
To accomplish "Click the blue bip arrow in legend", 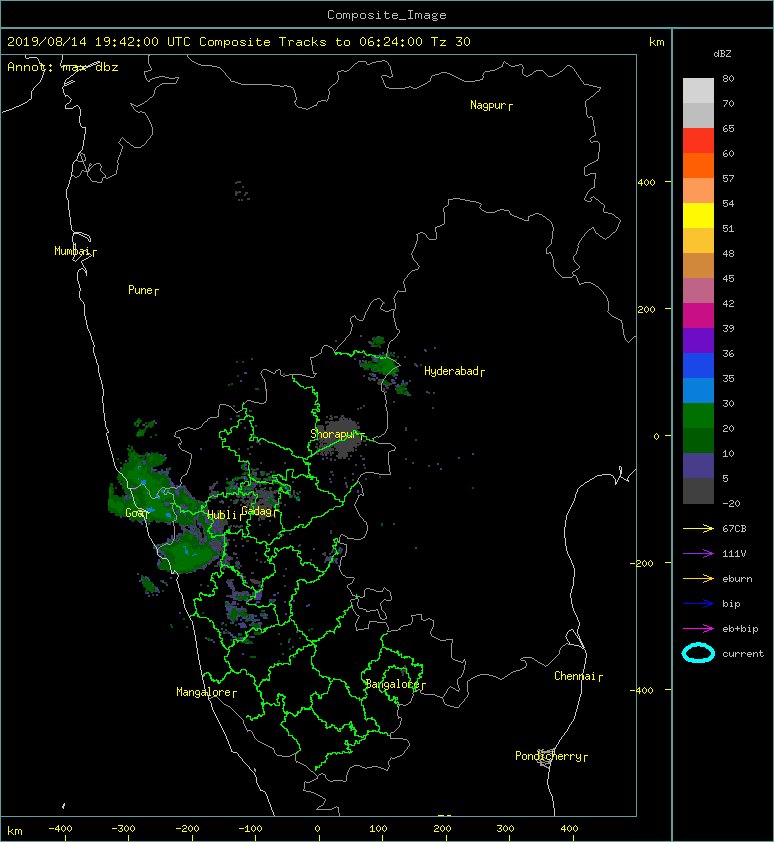I will [698, 604].
